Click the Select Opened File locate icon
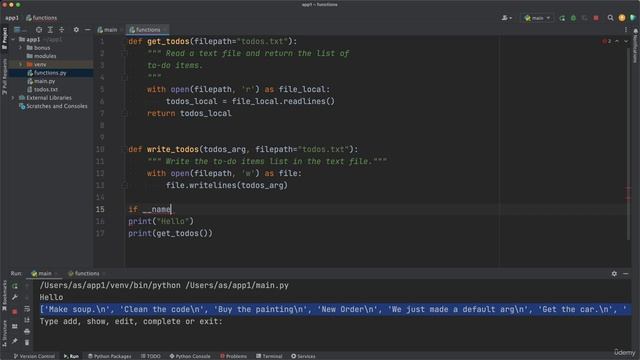This screenshot has height=360, width=640. pyautogui.click(x=39, y=30)
